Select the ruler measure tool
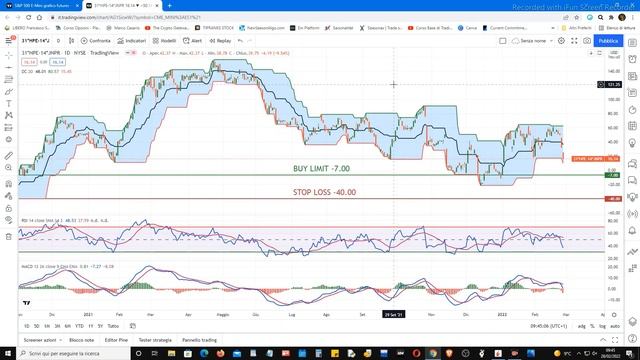The height and width of the screenshot is (360, 640). pos(9,156)
